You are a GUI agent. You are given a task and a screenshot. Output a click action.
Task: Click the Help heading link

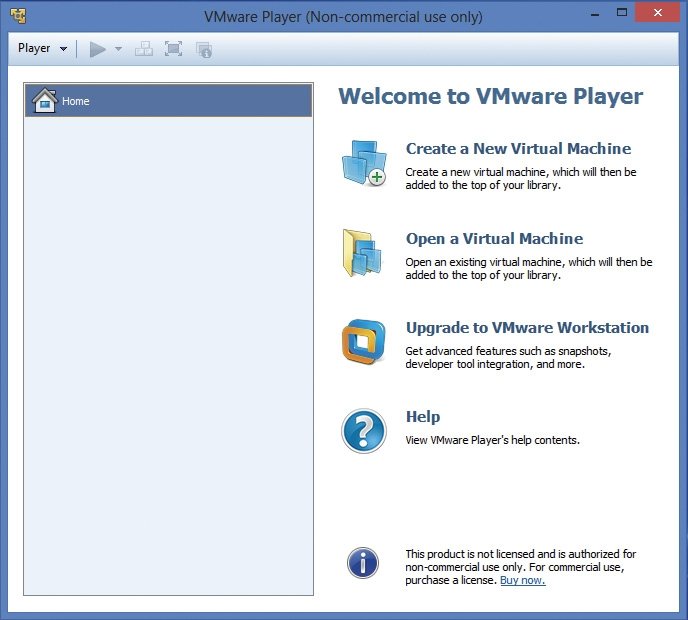click(x=423, y=416)
